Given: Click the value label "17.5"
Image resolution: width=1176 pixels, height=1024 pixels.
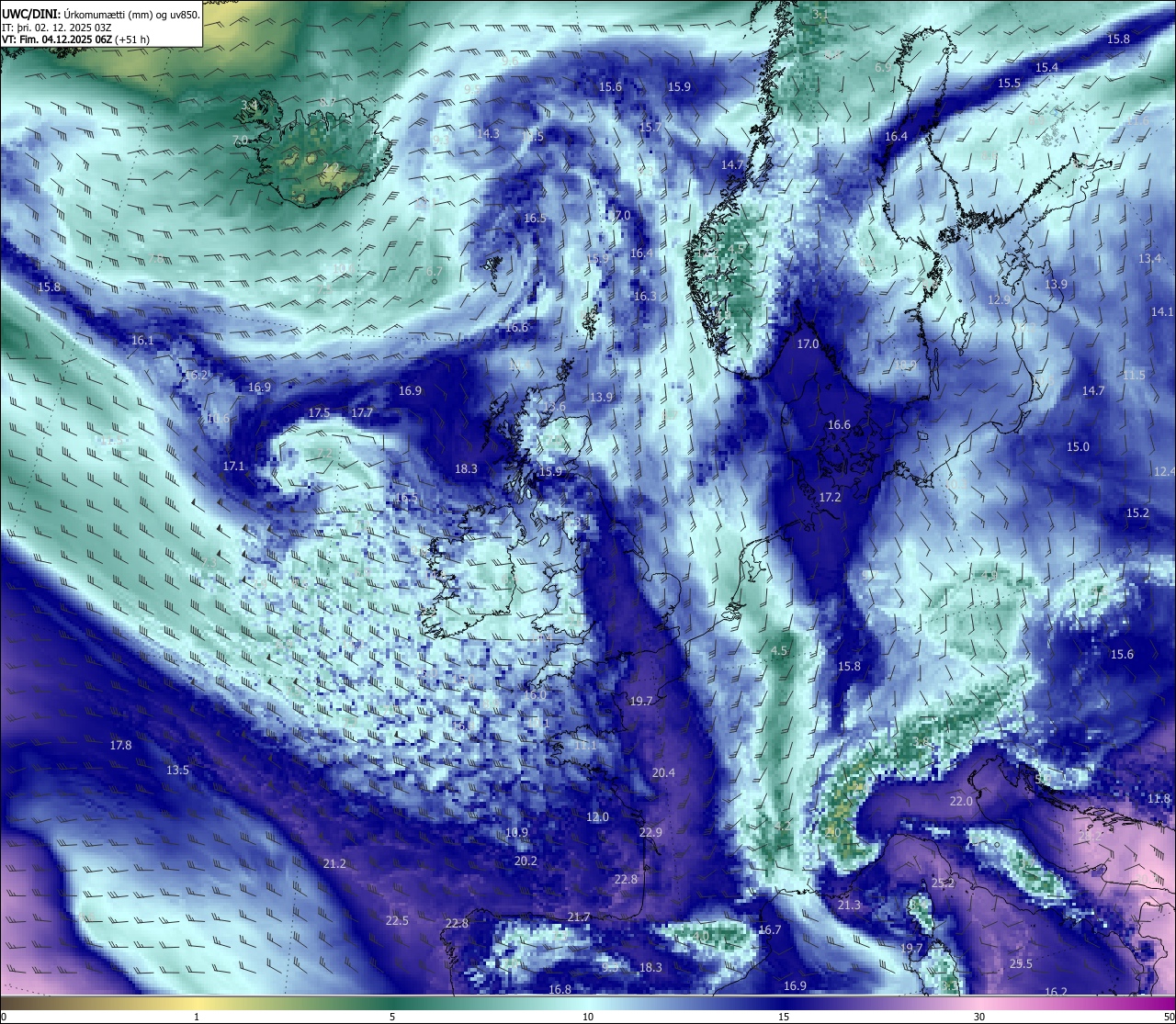Looking at the screenshot, I should (319, 413).
